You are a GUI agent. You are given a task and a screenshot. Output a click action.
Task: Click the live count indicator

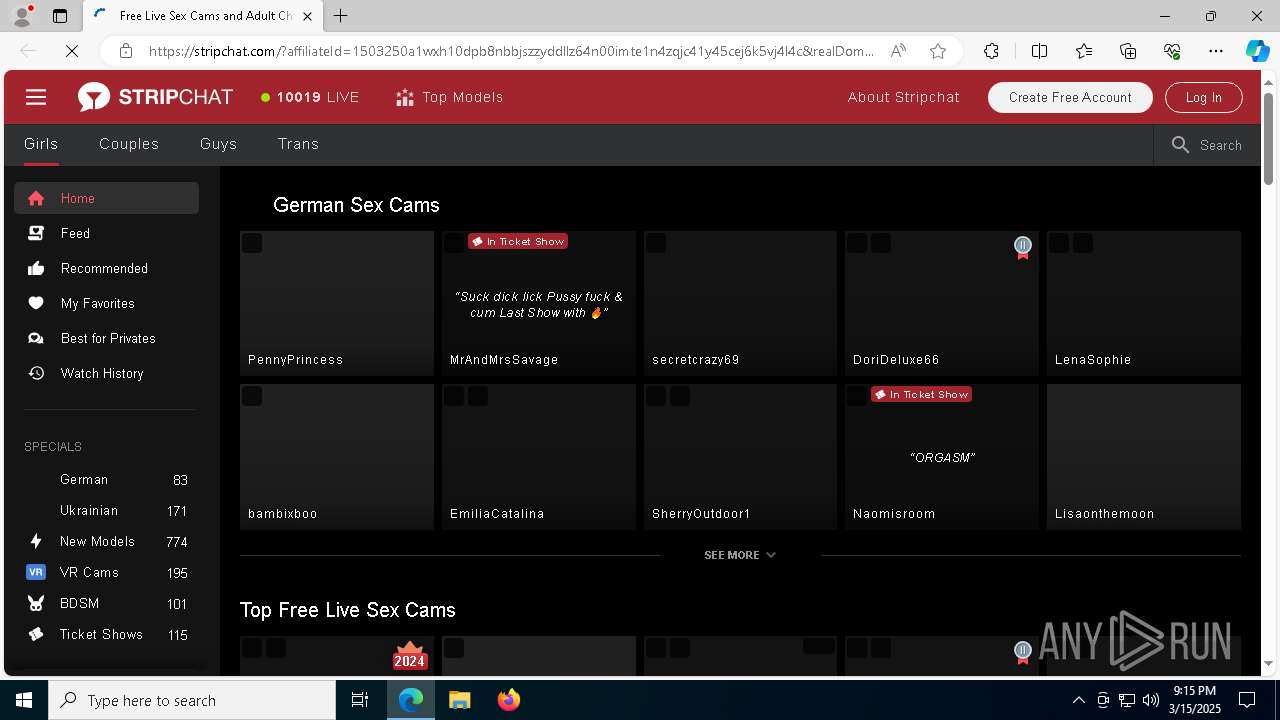coord(310,97)
